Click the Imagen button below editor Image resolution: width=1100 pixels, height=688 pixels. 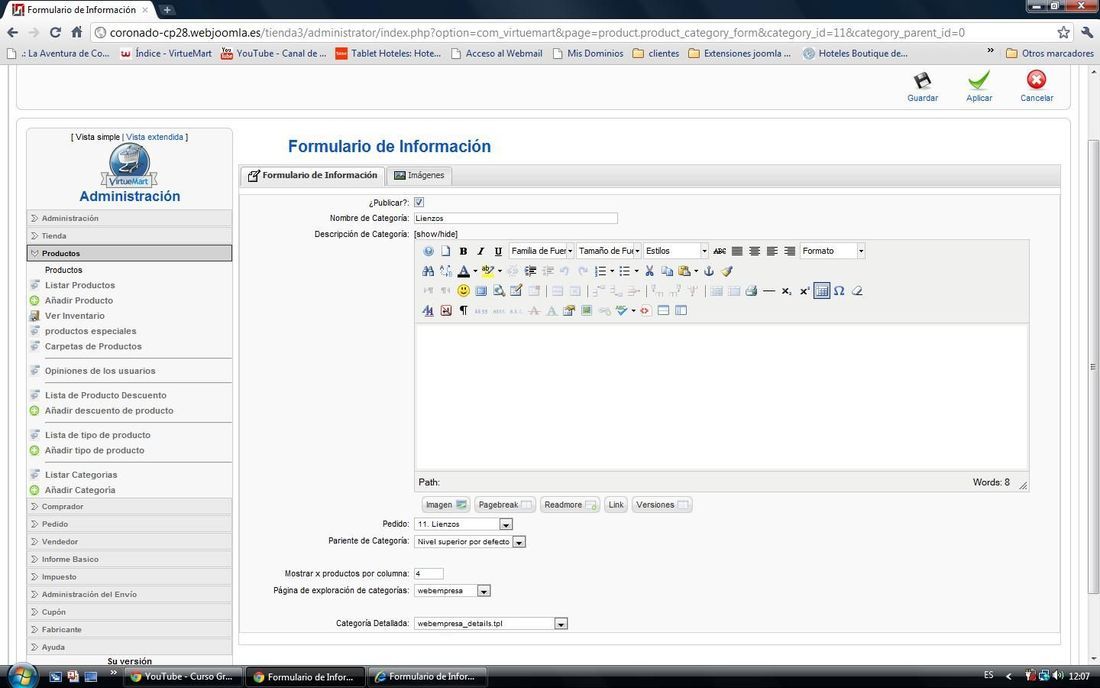pyautogui.click(x=445, y=505)
